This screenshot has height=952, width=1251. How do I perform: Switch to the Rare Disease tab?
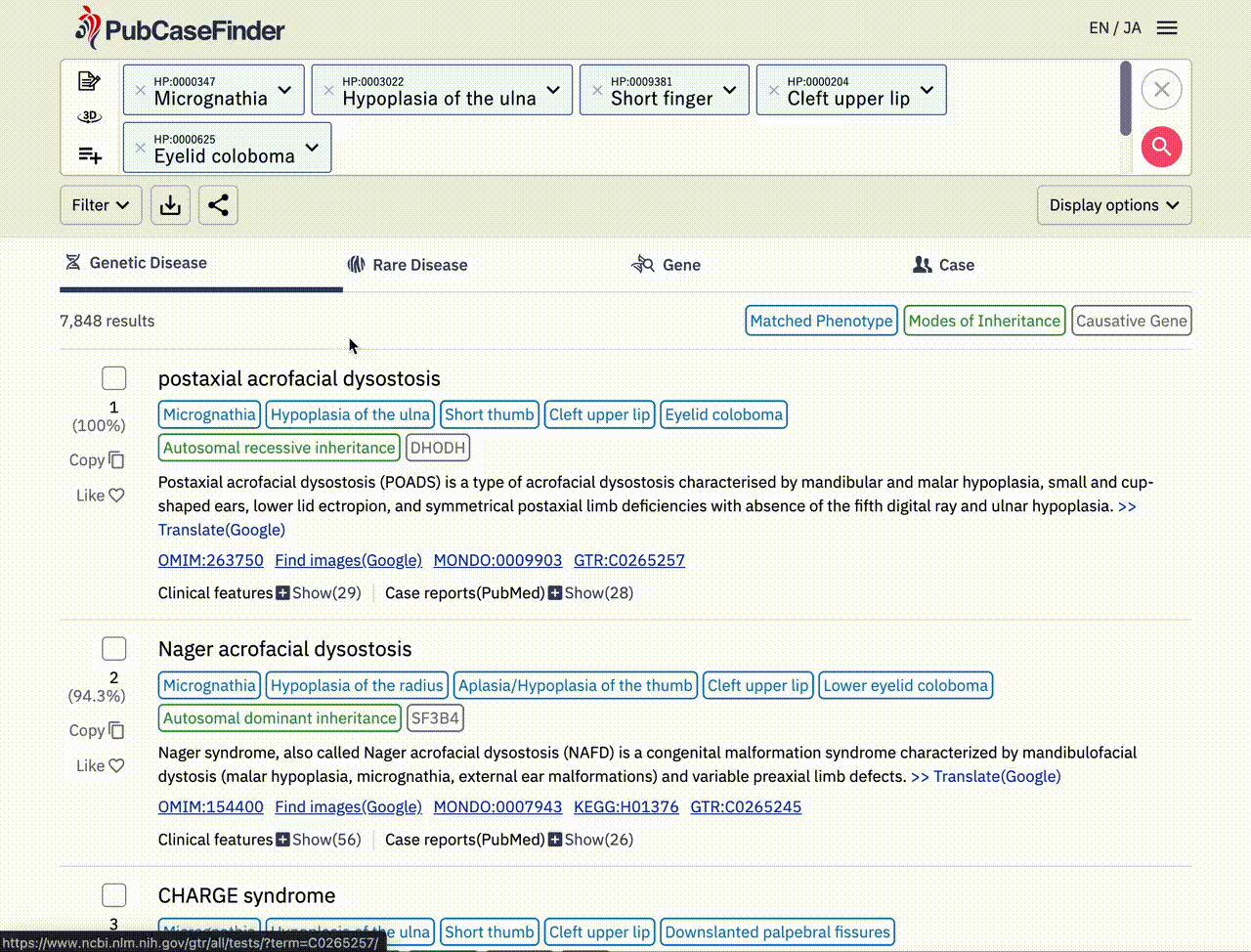(x=408, y=265)
